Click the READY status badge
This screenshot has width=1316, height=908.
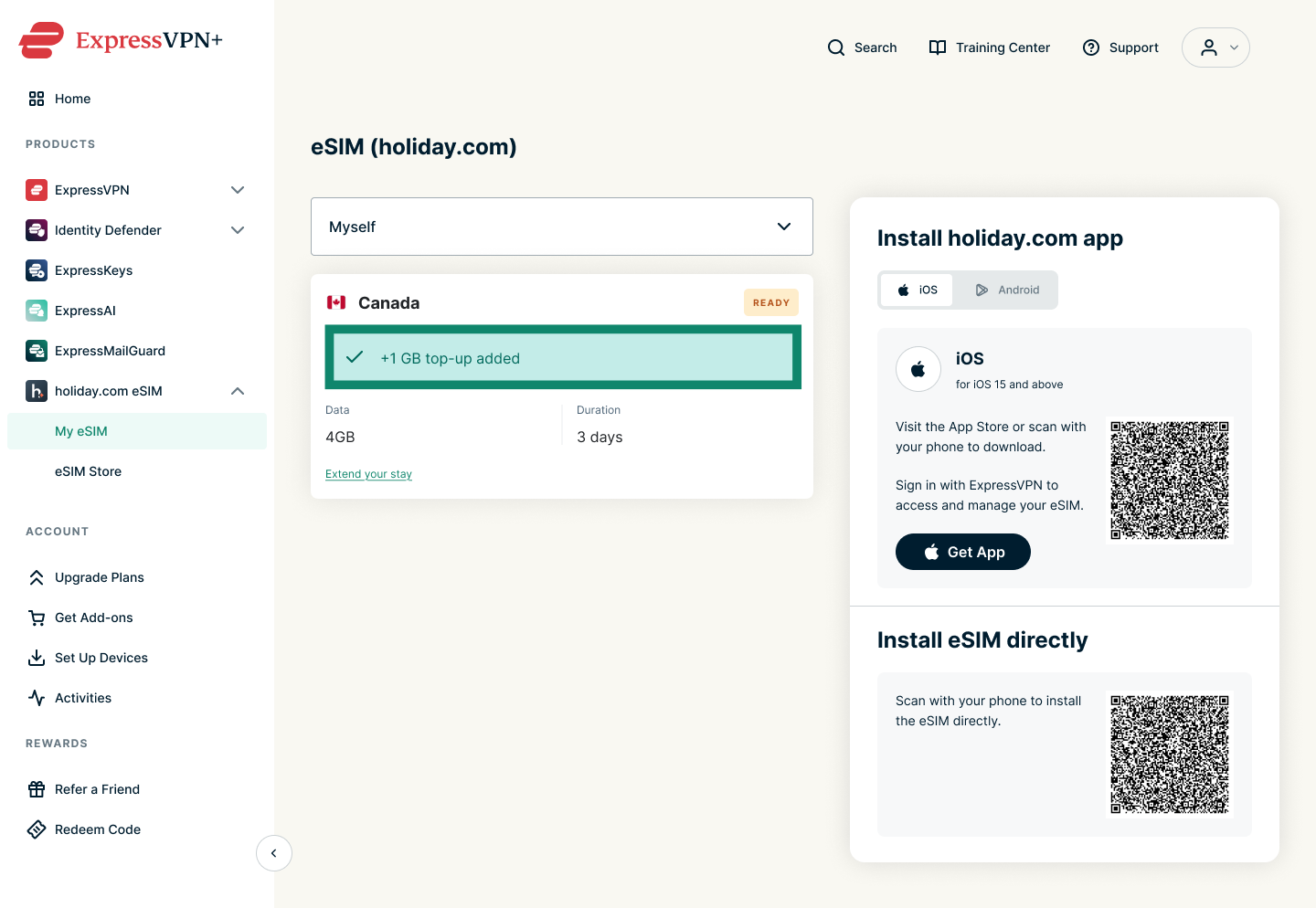771,302
